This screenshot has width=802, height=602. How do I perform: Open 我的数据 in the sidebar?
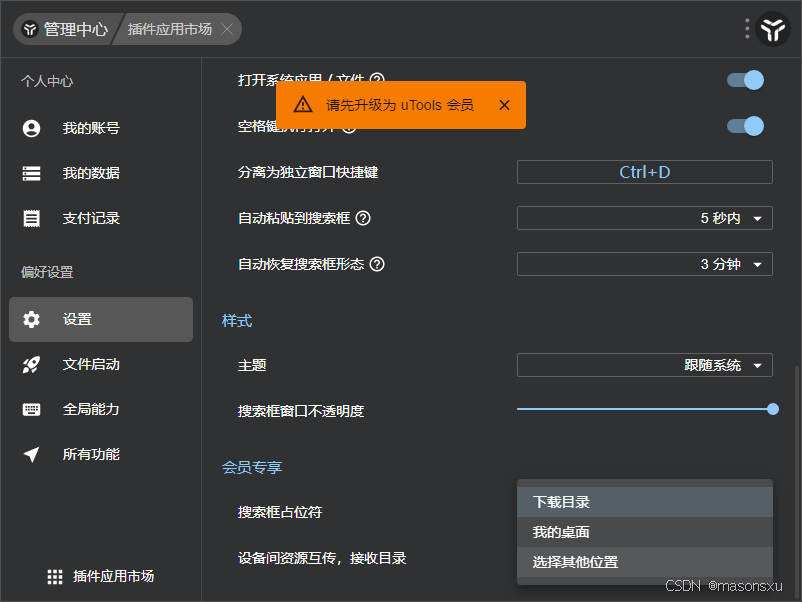(x=101, y=173)
